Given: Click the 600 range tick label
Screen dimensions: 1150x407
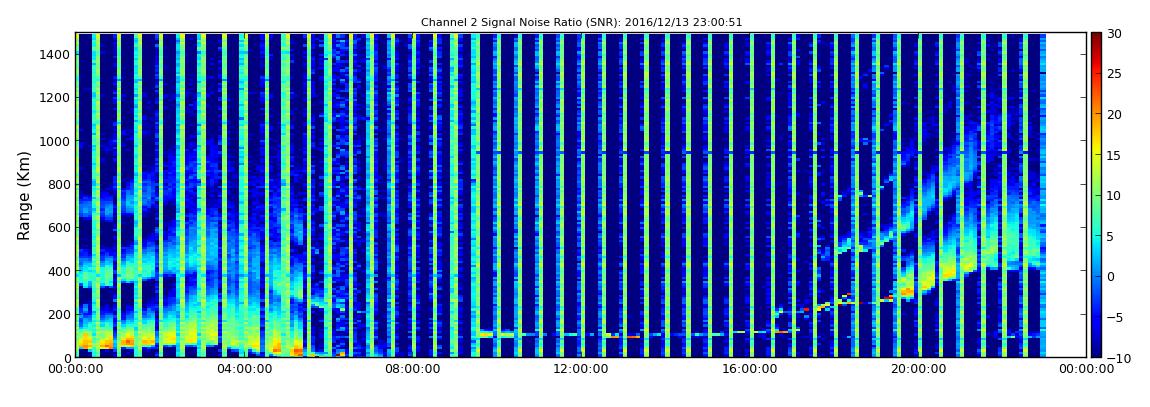Looking at the screenshot, I should (59, 227).
